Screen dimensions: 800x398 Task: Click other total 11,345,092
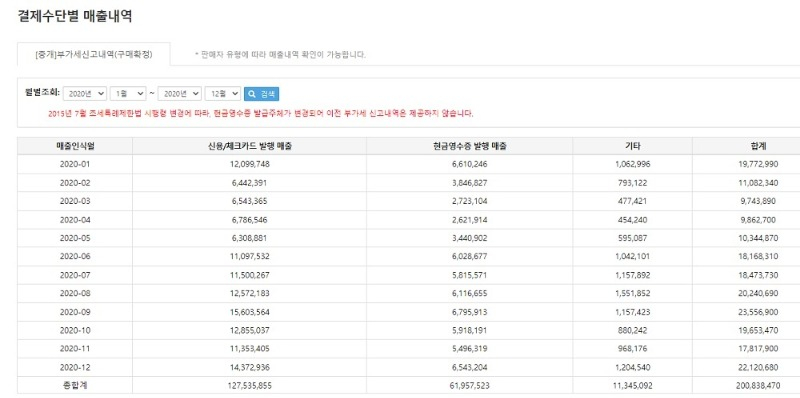pos(632,386)
